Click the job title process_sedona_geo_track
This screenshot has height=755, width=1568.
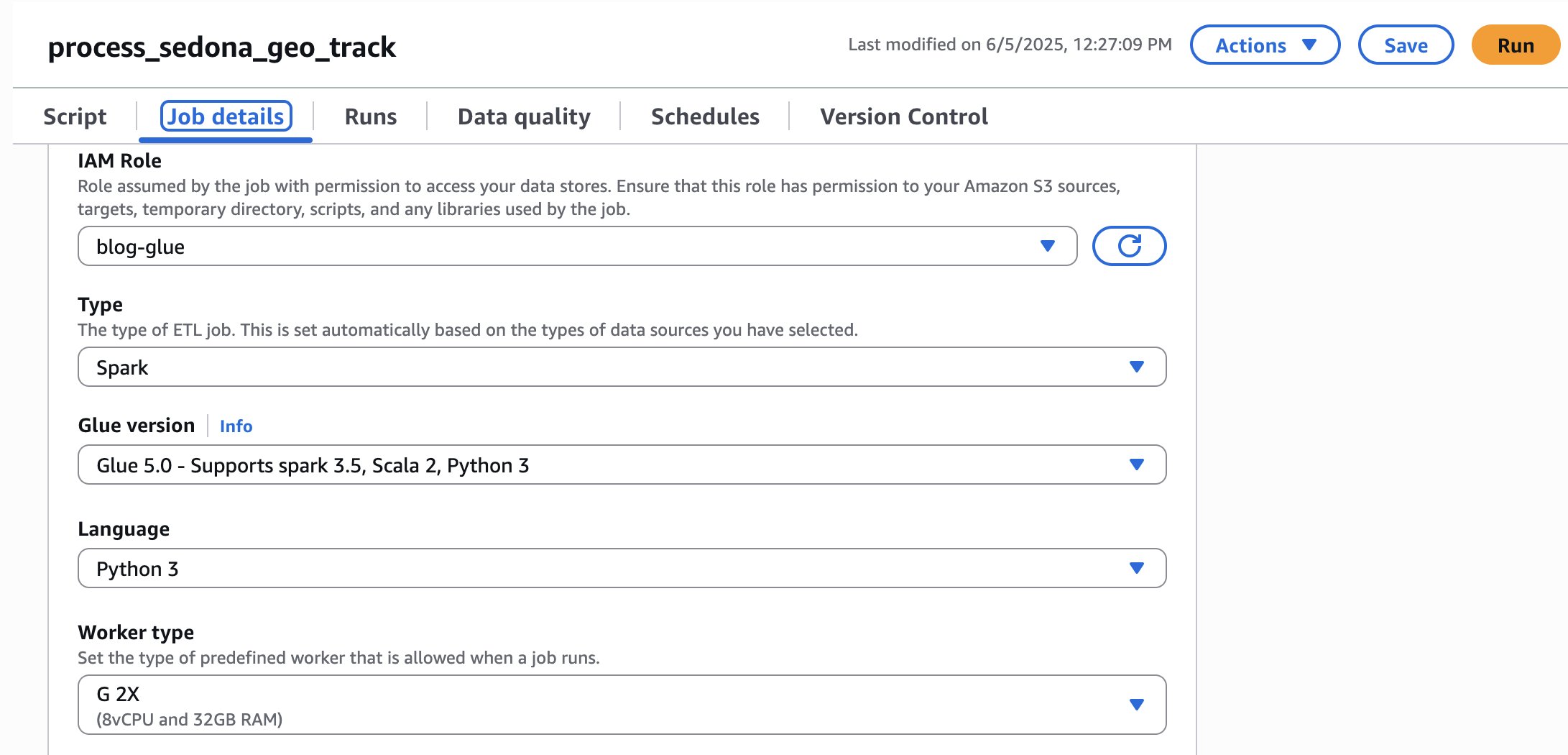click(221, 47)
